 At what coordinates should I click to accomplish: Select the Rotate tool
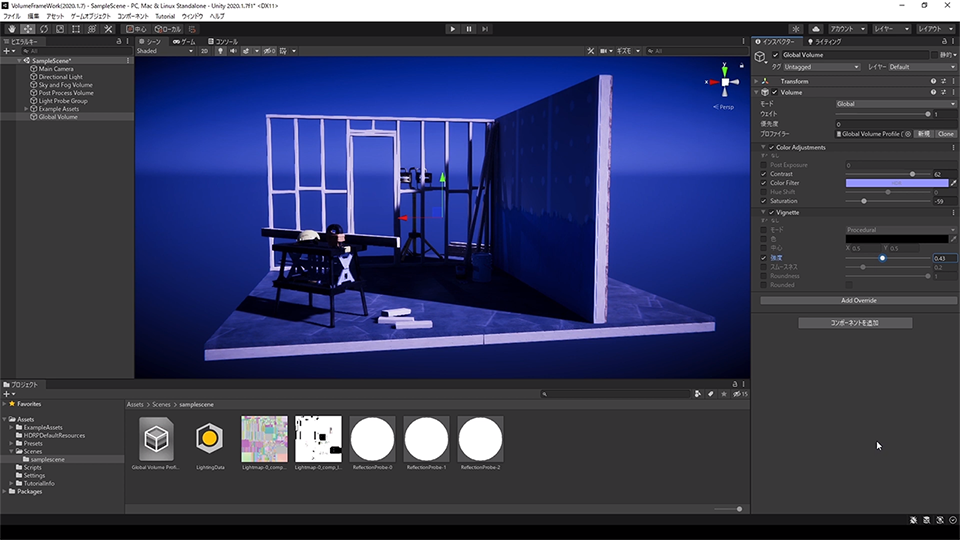43,29
